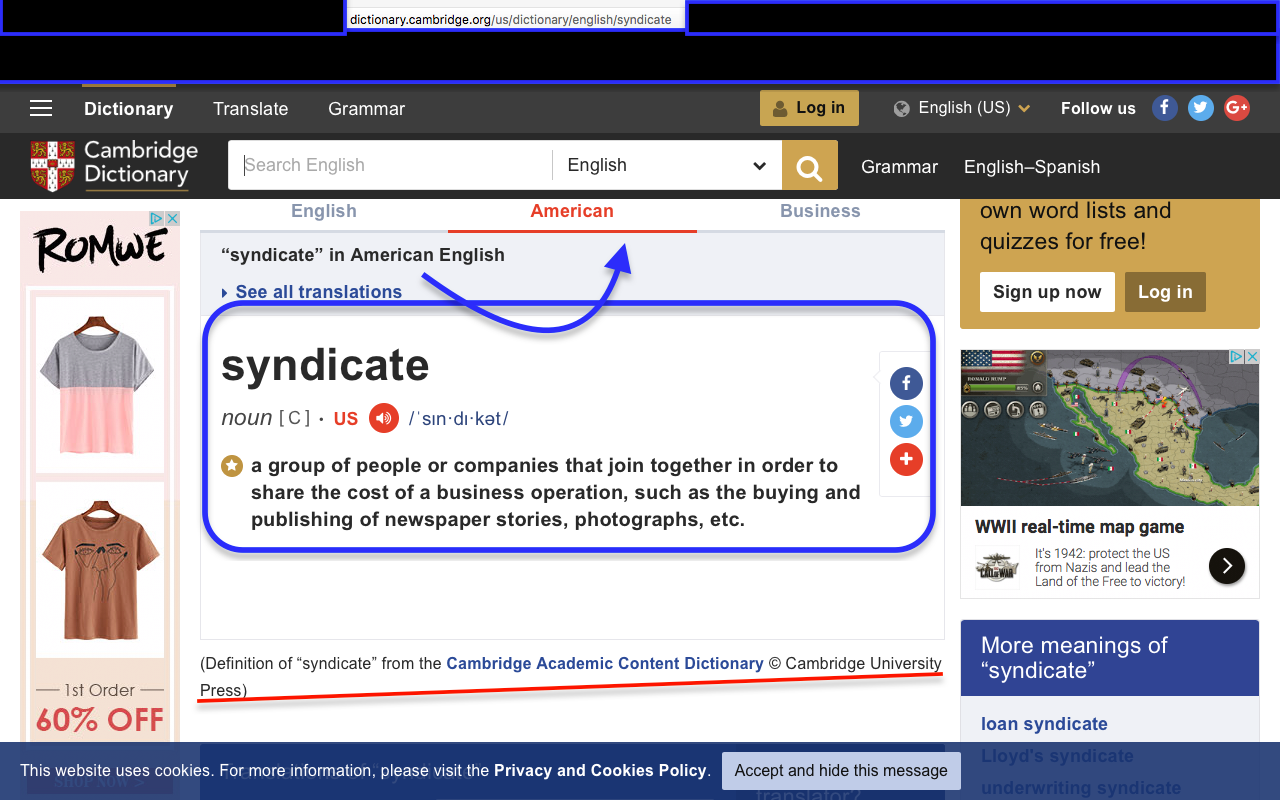Open the Cambridge Academic Content Dictionary link
1280x800 pixels.
[x=604, y=663]
